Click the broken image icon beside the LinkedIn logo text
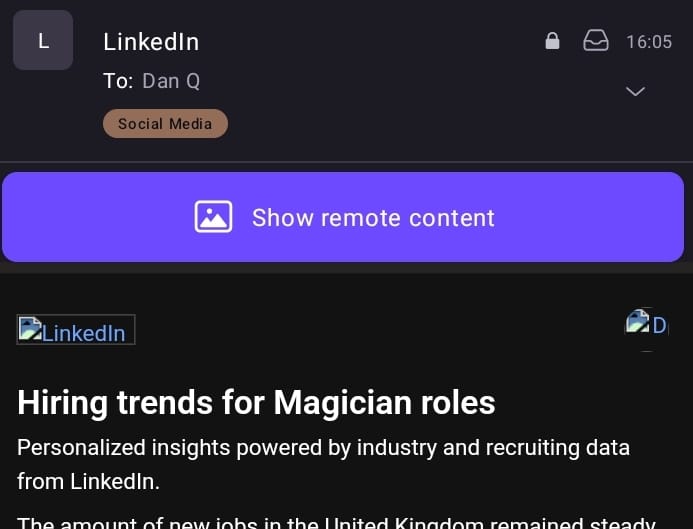The image size is (693, 529). (29, 329)
